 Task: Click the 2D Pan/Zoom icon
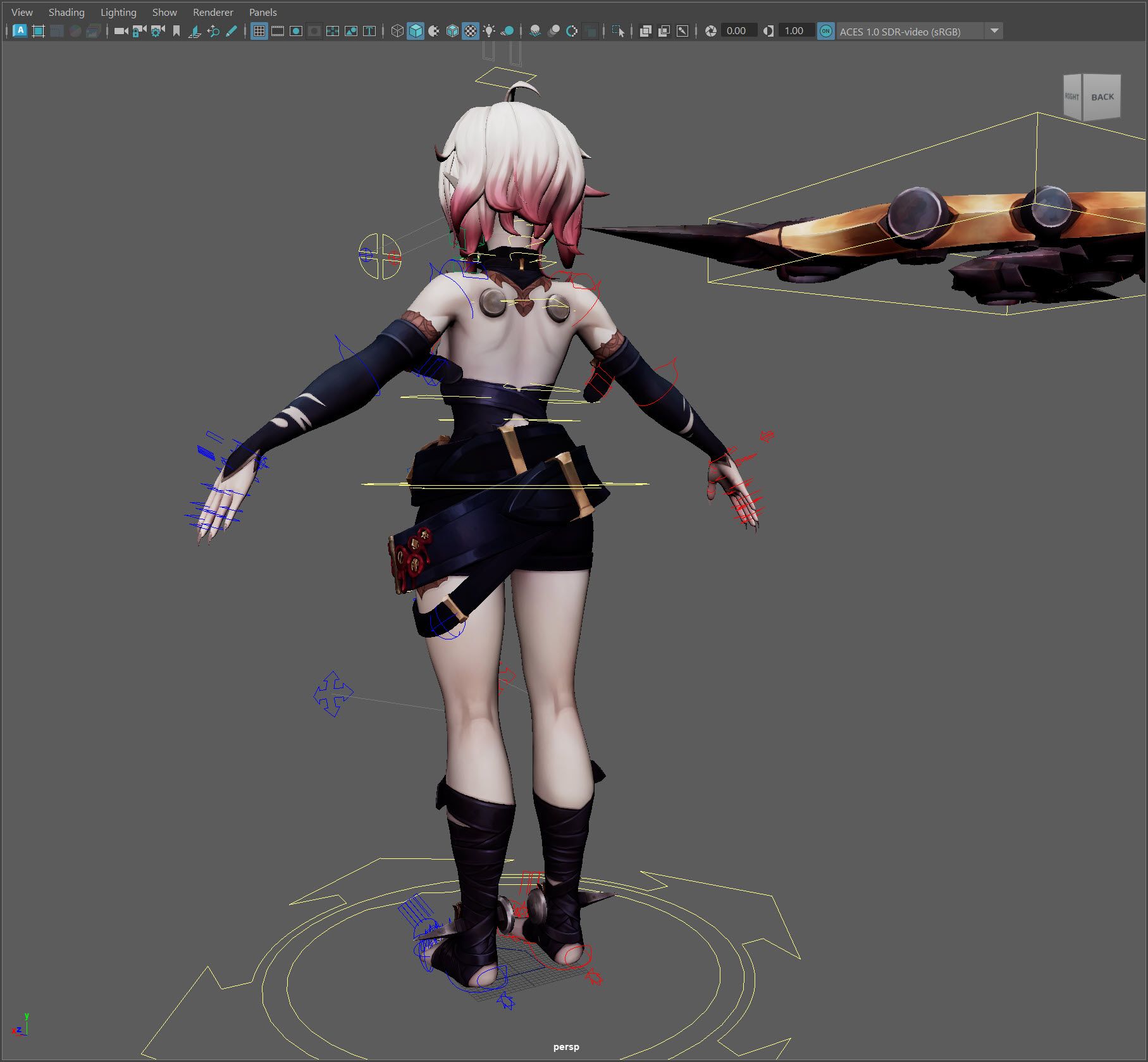click(213, 31)
